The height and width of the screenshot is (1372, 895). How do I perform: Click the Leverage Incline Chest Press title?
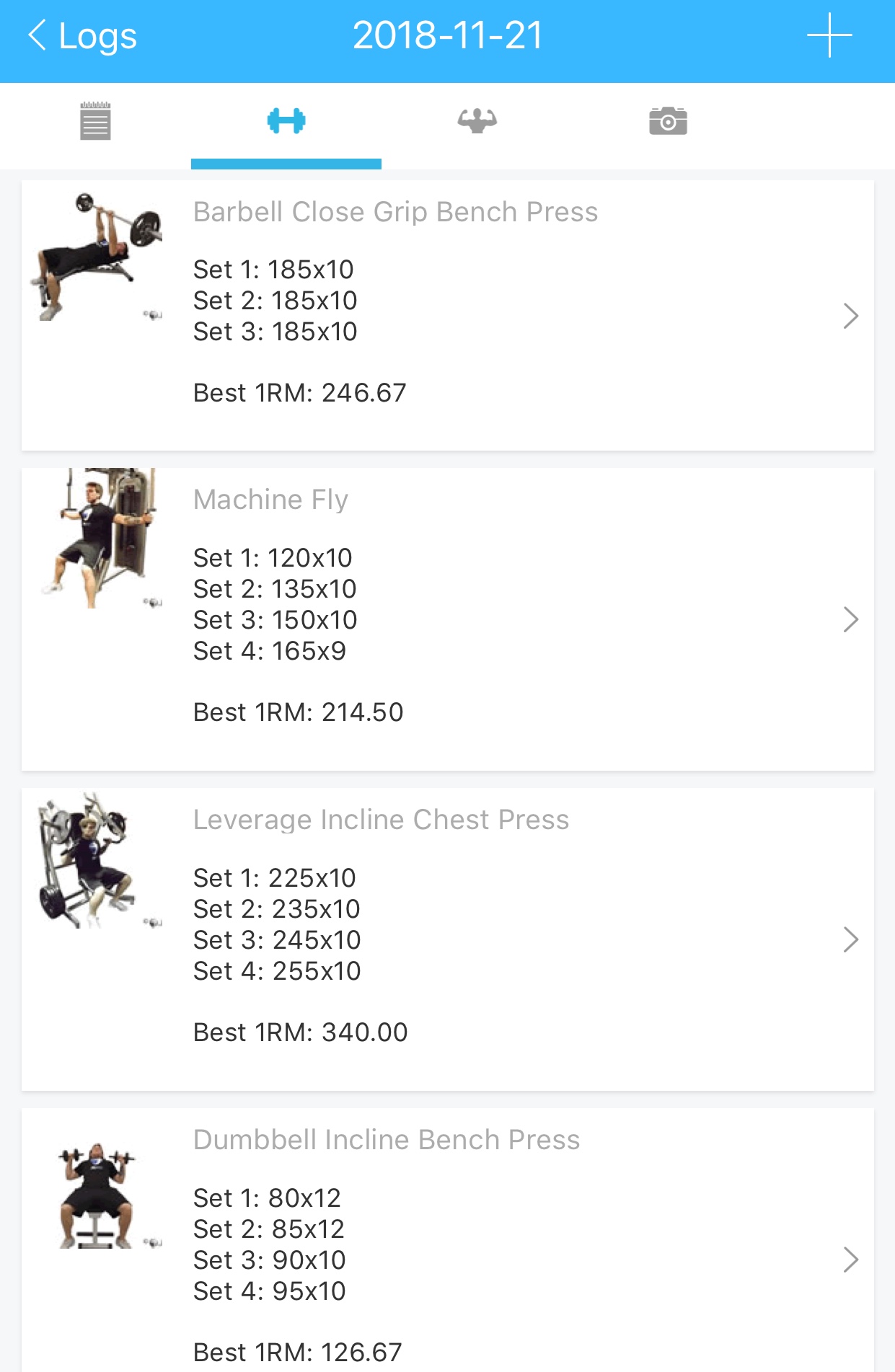(x=381, y=819)
